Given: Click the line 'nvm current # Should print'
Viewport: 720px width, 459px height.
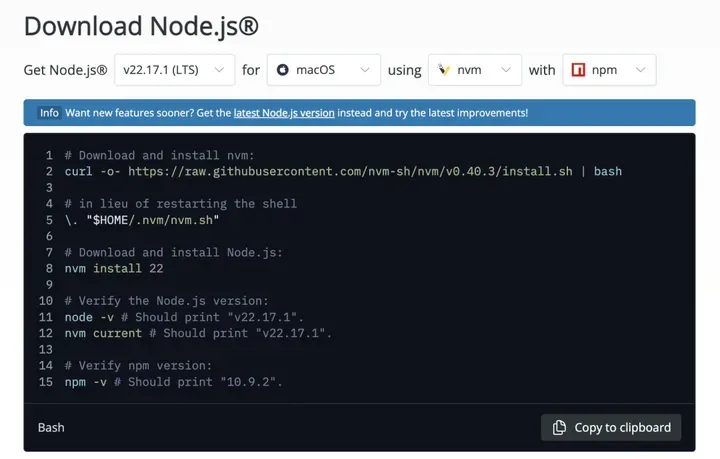Looking at the screenshot, I should [x=198, y=333].
